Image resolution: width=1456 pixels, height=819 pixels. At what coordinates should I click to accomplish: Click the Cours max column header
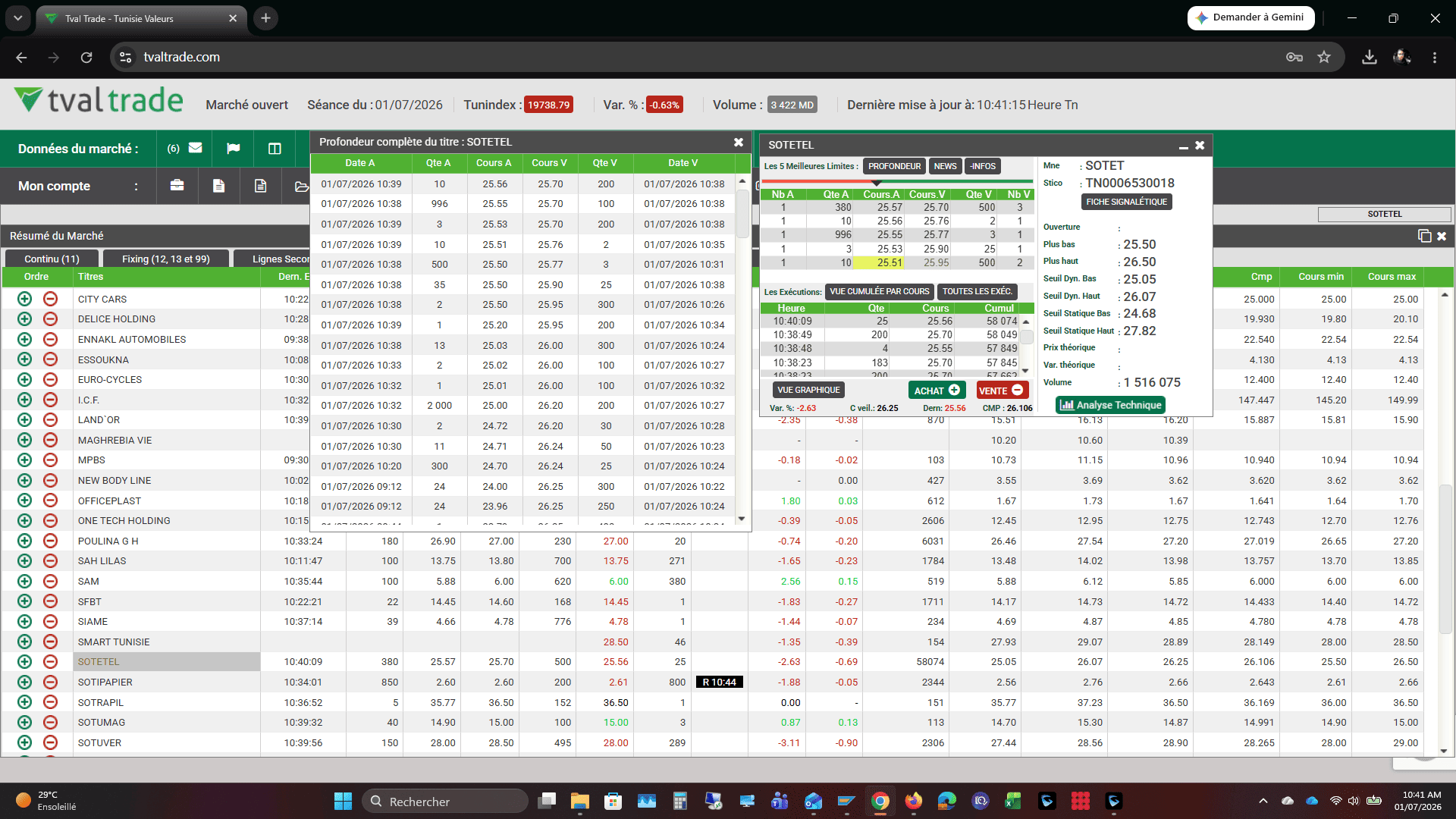pyautogui.click(x=1392, y=277)
